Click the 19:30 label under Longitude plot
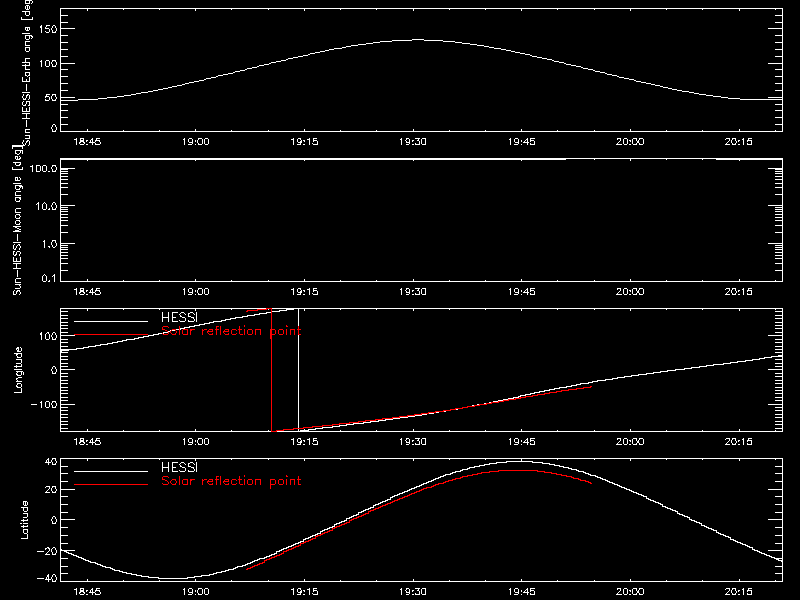This screenshot has width=800, height=600. (x=413, y=442)
